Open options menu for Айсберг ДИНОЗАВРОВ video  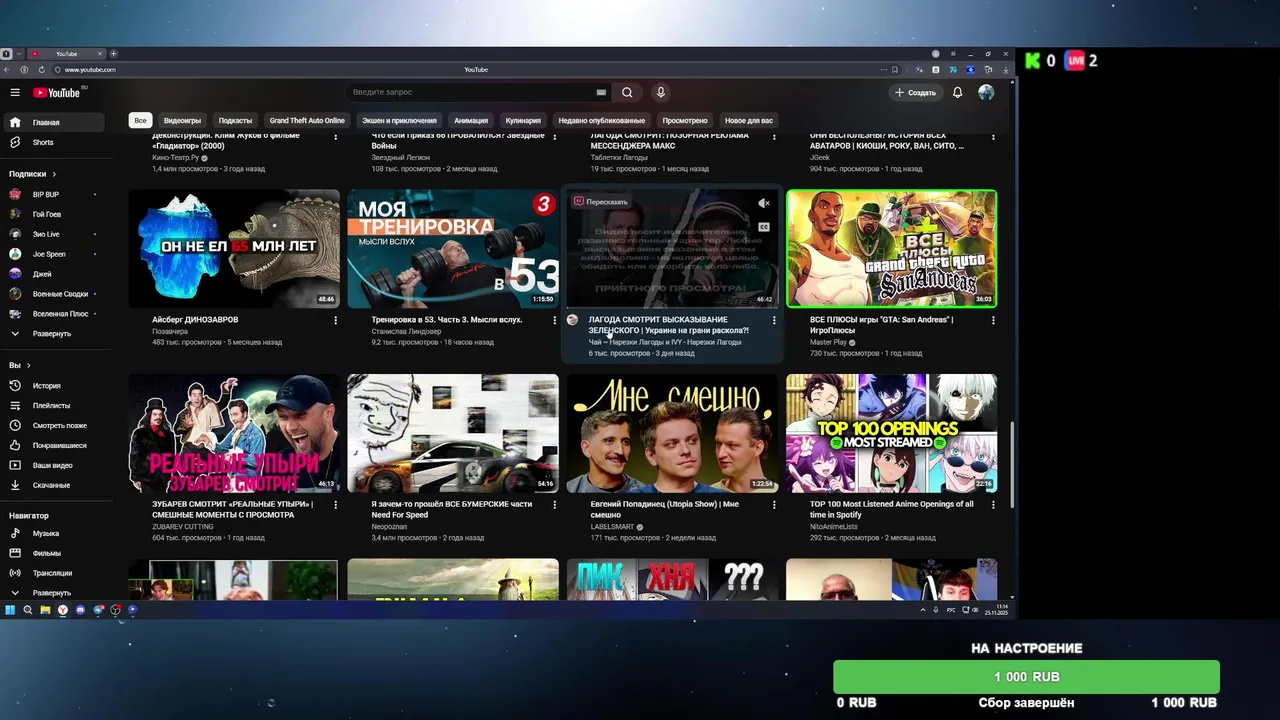(x=335, y=320)
